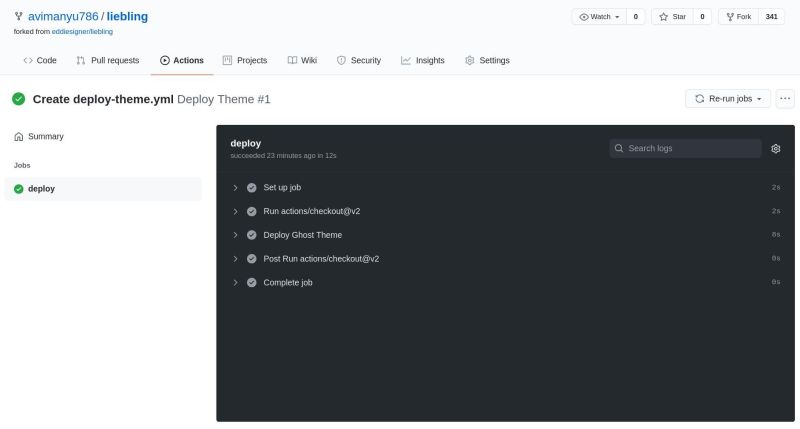800x429 pixels.
Task: Open the Insights tab
Action: pyautogui.click(x=422, y=60)
